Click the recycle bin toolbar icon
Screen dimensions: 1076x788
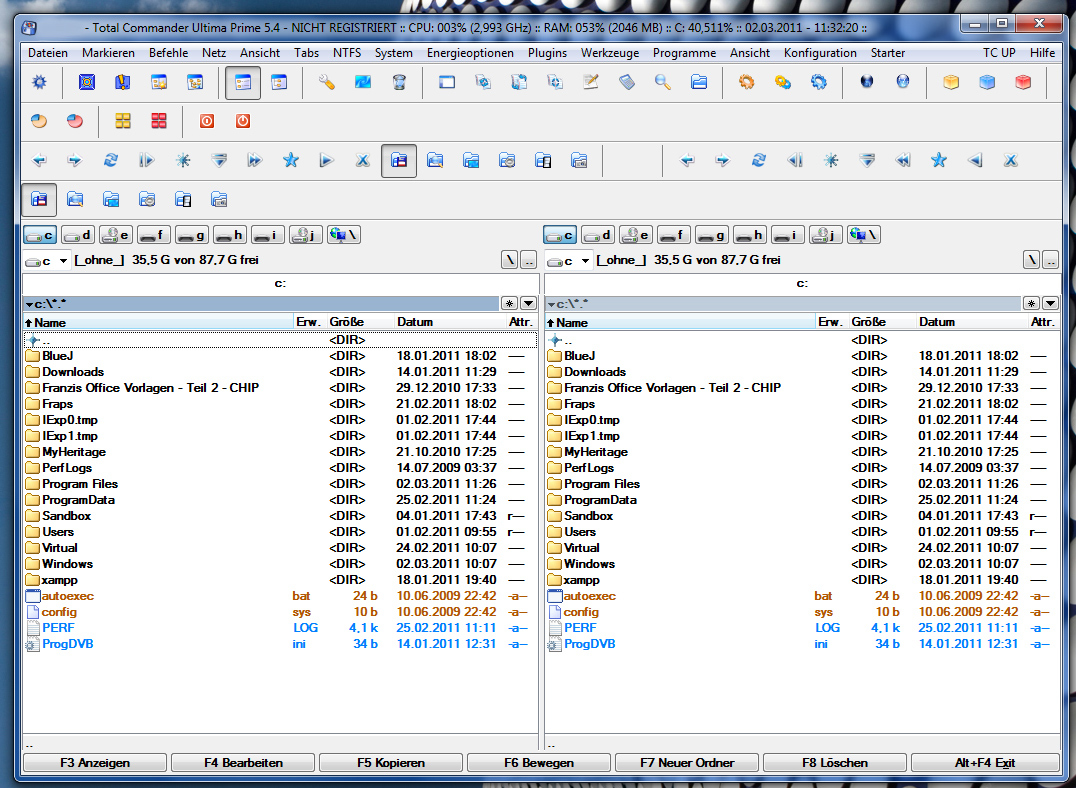399,82
